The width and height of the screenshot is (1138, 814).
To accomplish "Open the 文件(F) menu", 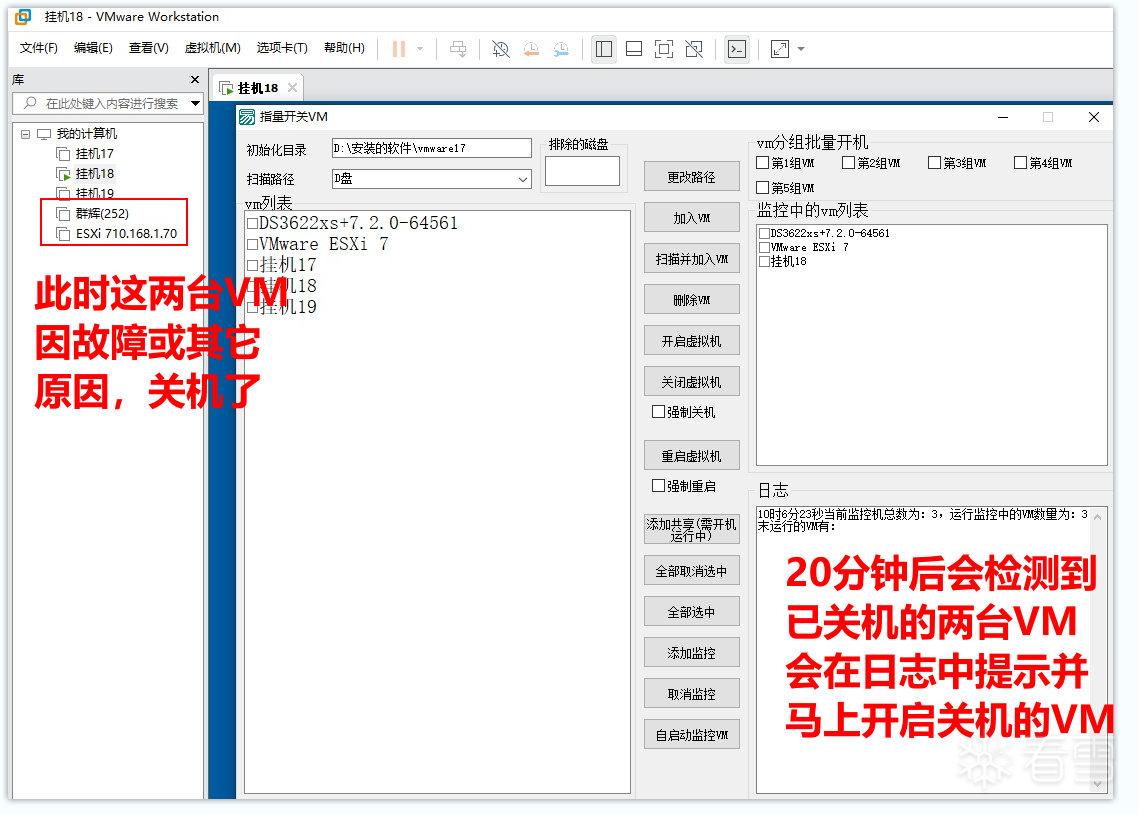I will tap(38, 48).
